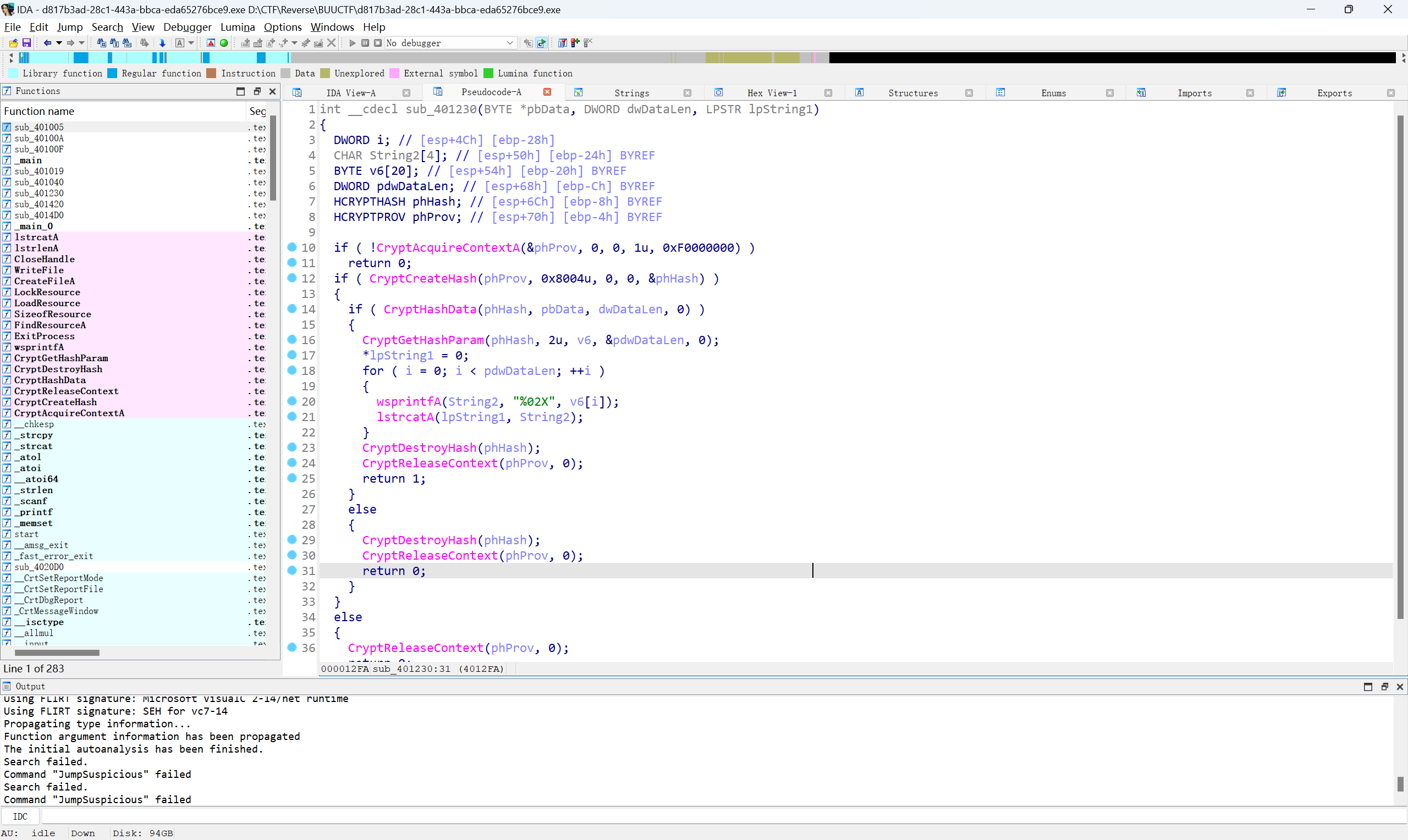Image resolution: width=1408 pixels, height=840 pixels.
Task: Click the blue down arrow jump icon
Action: coord(162,43)
